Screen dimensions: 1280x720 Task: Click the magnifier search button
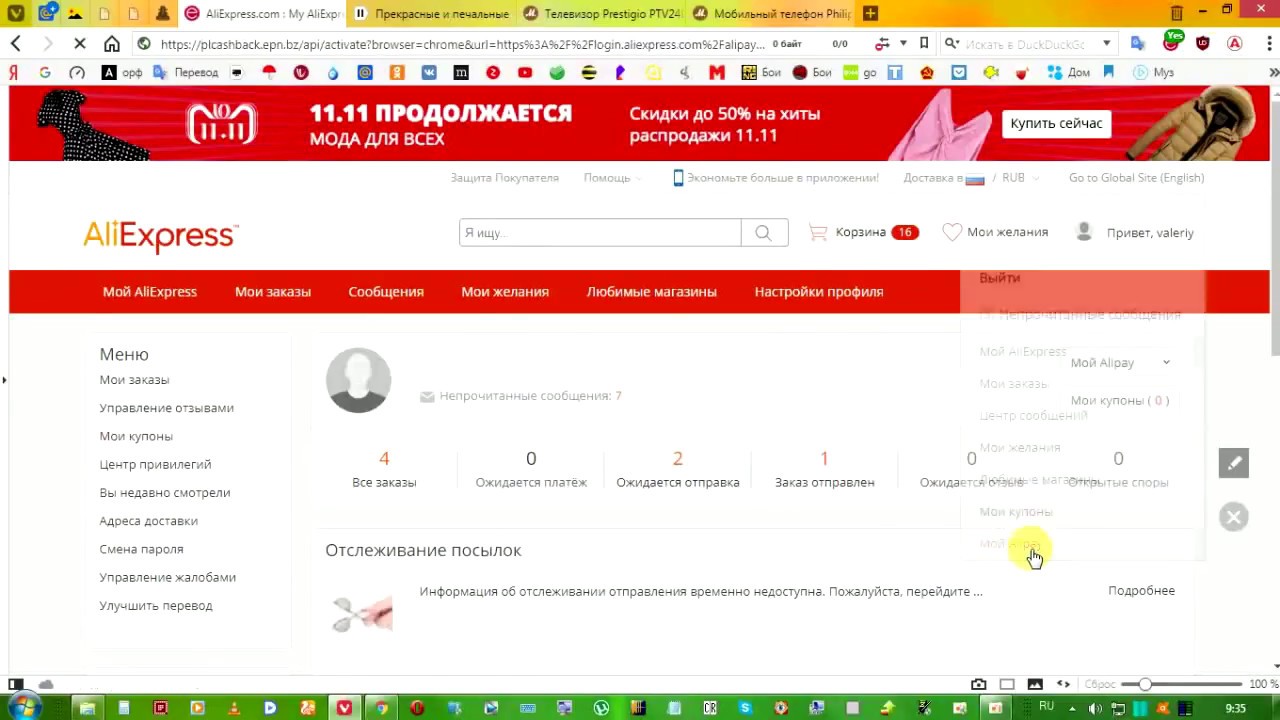(764, 232)
